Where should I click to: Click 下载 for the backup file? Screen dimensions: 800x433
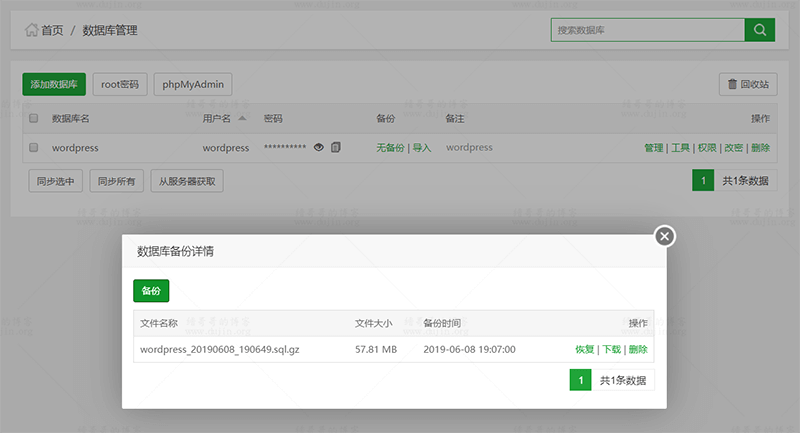coord(611,349)
